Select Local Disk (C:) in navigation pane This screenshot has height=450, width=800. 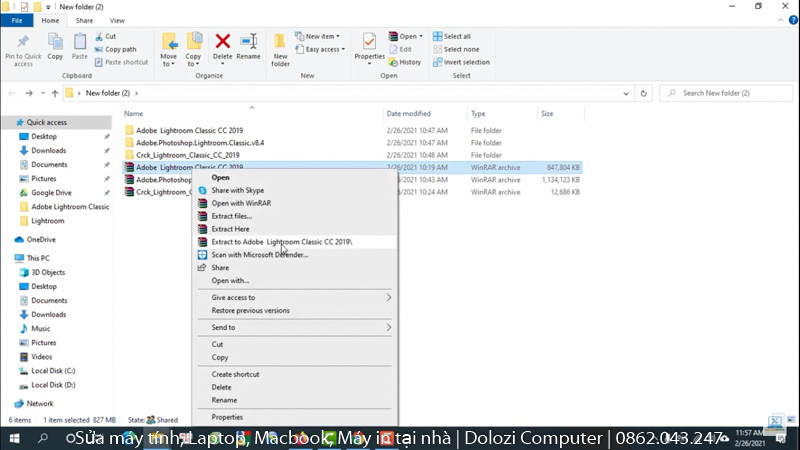[x=53, y=370]
